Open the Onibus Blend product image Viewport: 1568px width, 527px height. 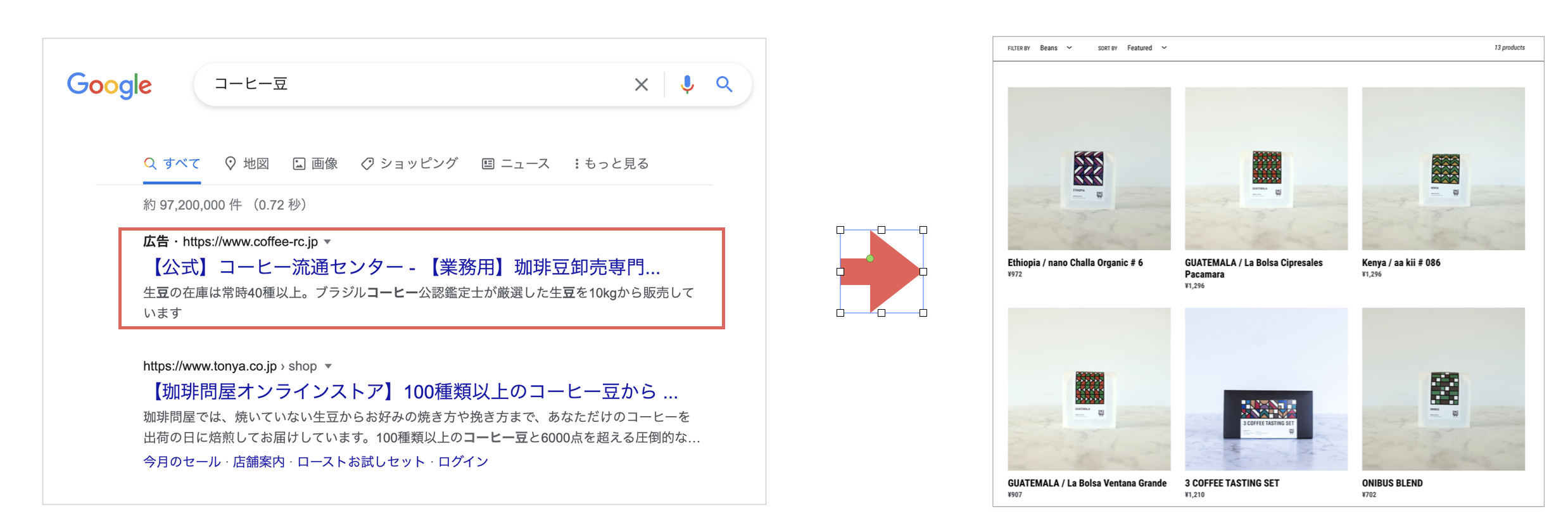pyautogui.click(x=1443, y=389)
